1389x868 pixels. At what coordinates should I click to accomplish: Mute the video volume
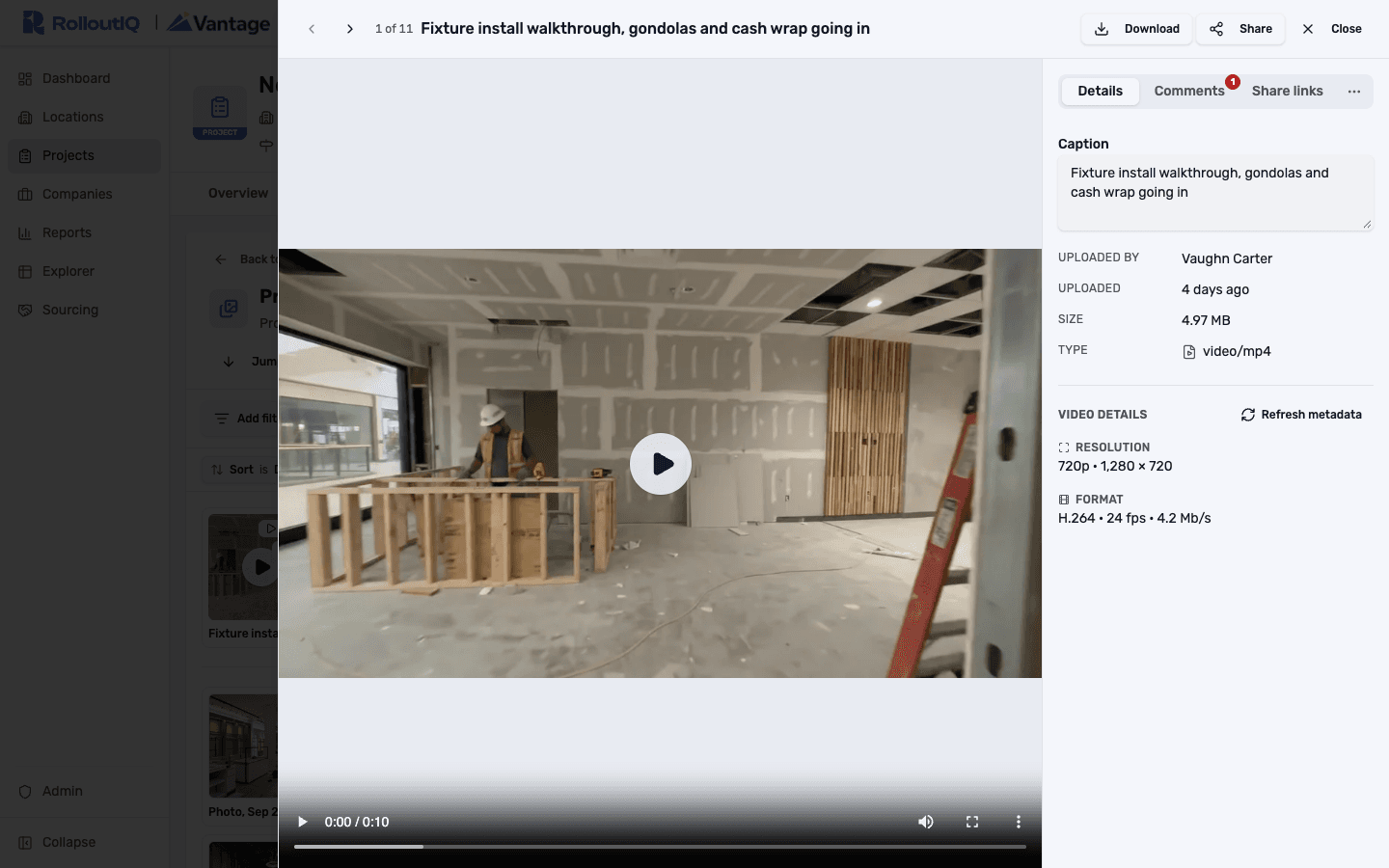[926, 822]
